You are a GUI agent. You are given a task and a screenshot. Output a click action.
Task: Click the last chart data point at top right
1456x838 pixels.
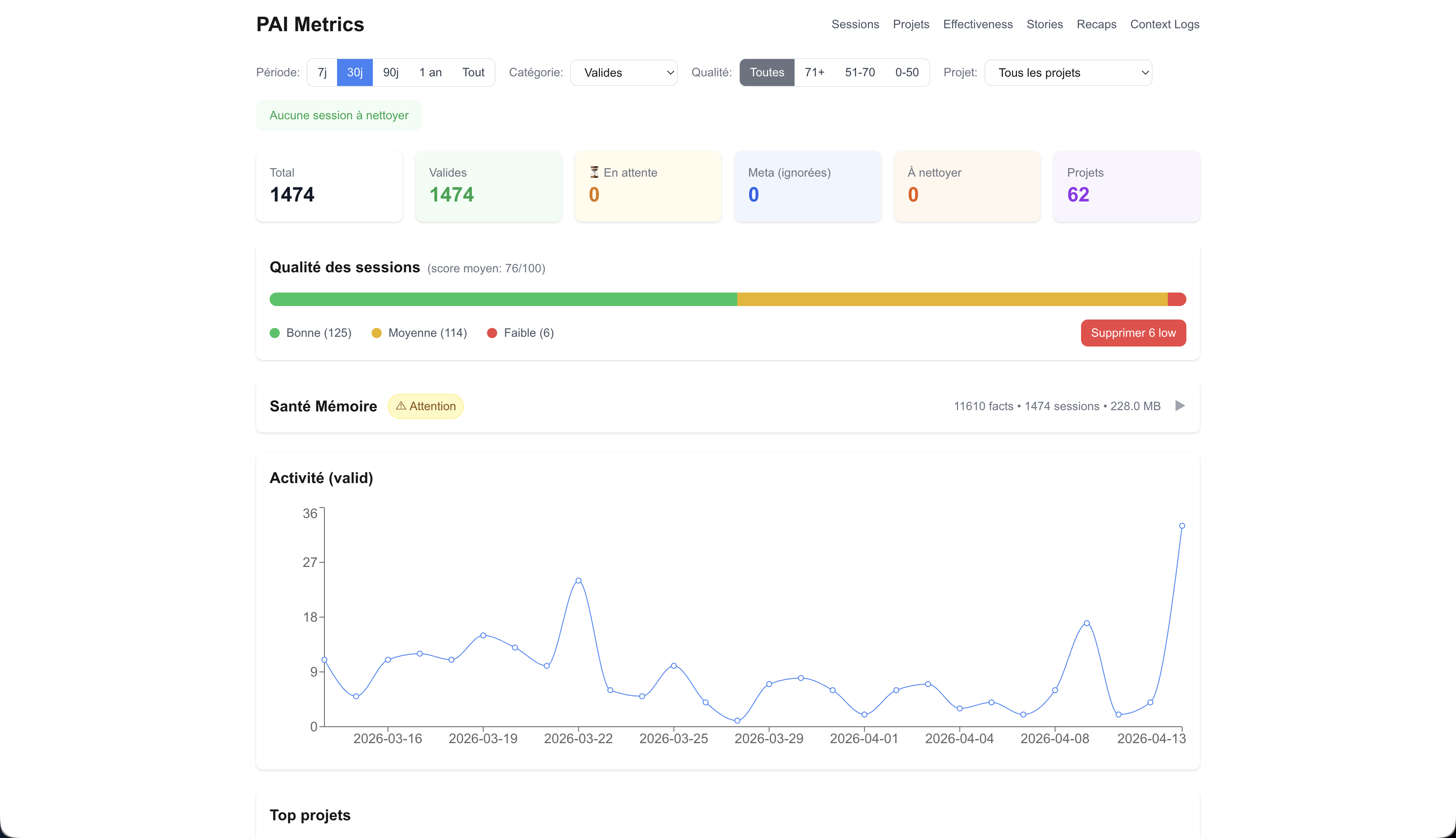point(1182,526)
